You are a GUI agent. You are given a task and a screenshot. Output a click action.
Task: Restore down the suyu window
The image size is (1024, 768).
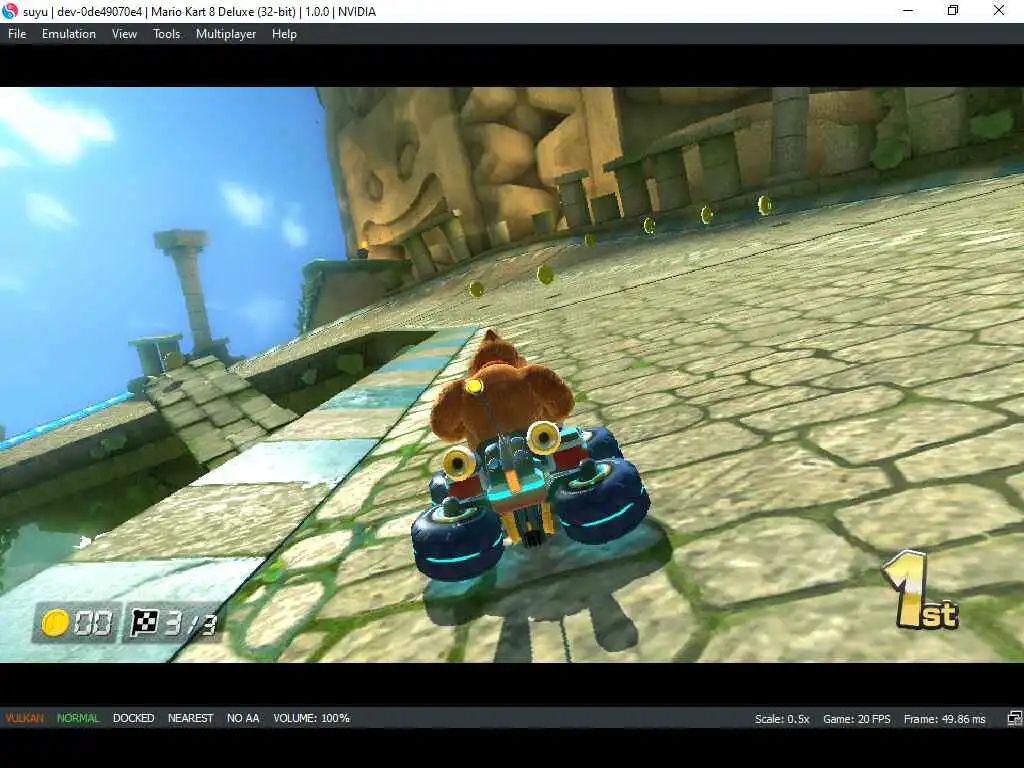pyautogui.click(x=953, y=11)
